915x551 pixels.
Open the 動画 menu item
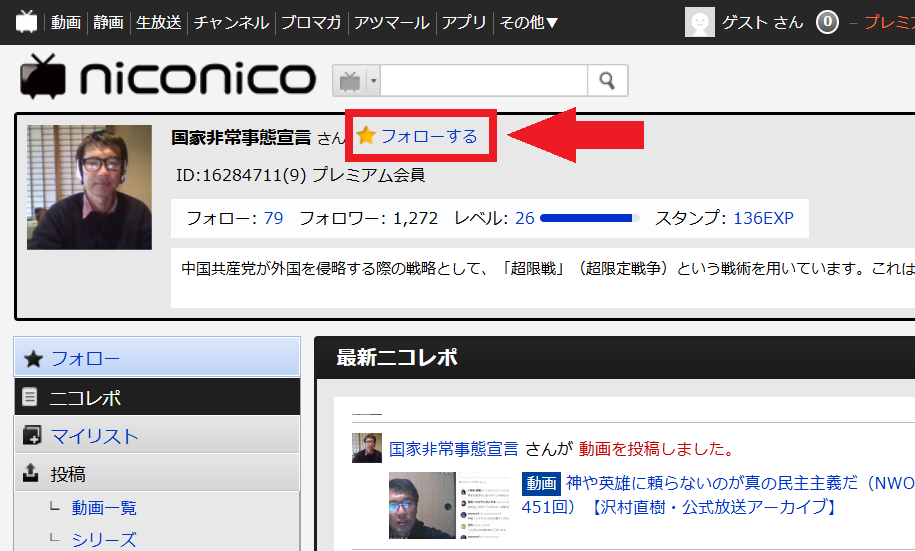[x=66, y=22]
